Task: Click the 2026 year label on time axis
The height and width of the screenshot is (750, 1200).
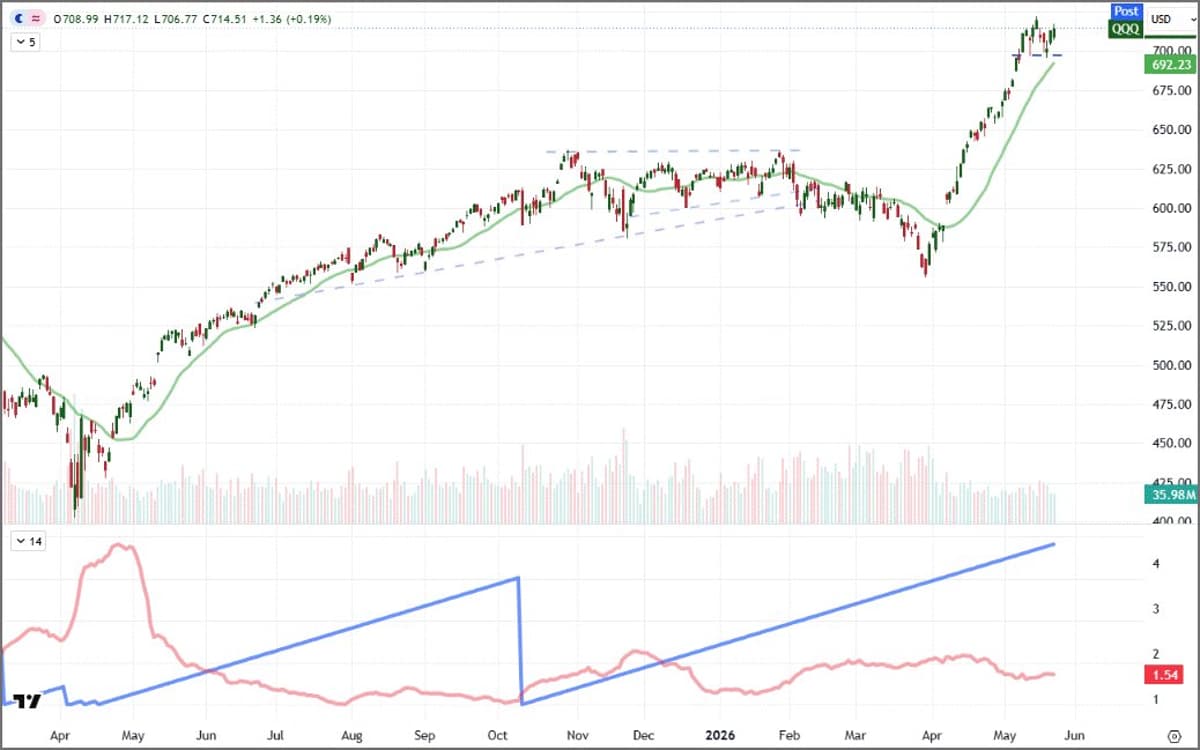Action: tap(720, 733)
